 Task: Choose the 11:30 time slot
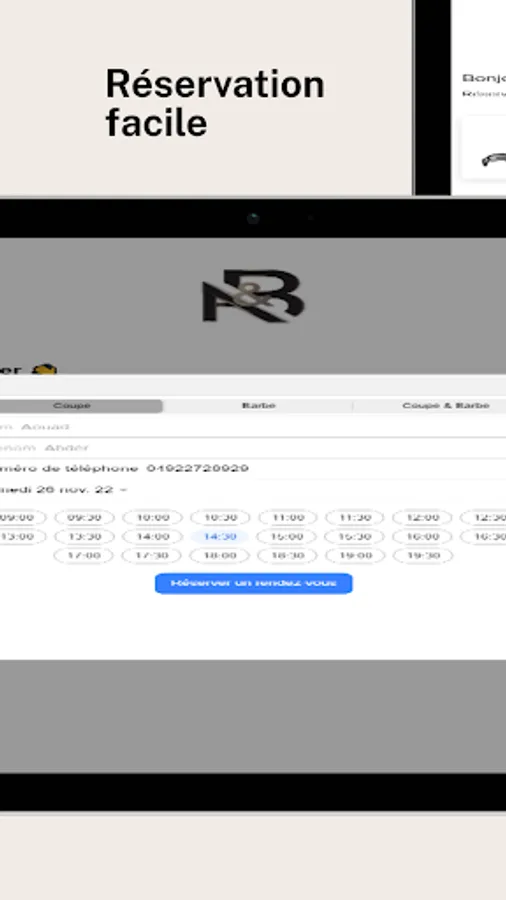tap(355, 518)
